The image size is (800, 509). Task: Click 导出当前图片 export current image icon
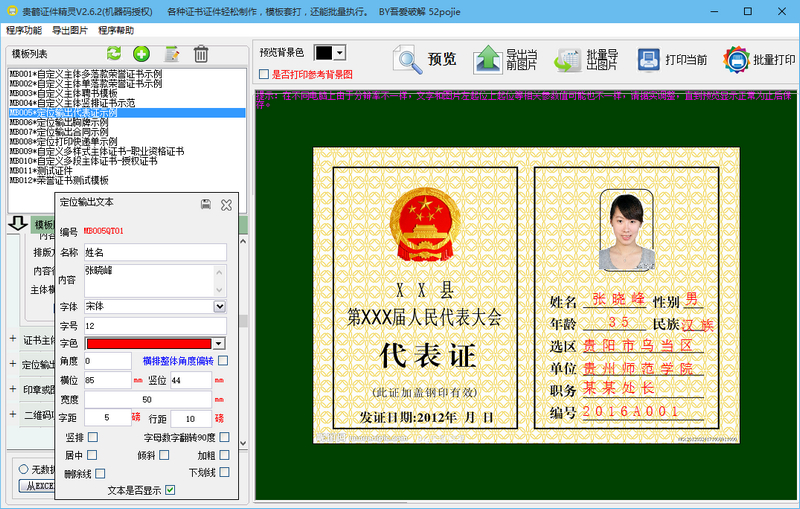pyautogui.click(x=488, y=59)
